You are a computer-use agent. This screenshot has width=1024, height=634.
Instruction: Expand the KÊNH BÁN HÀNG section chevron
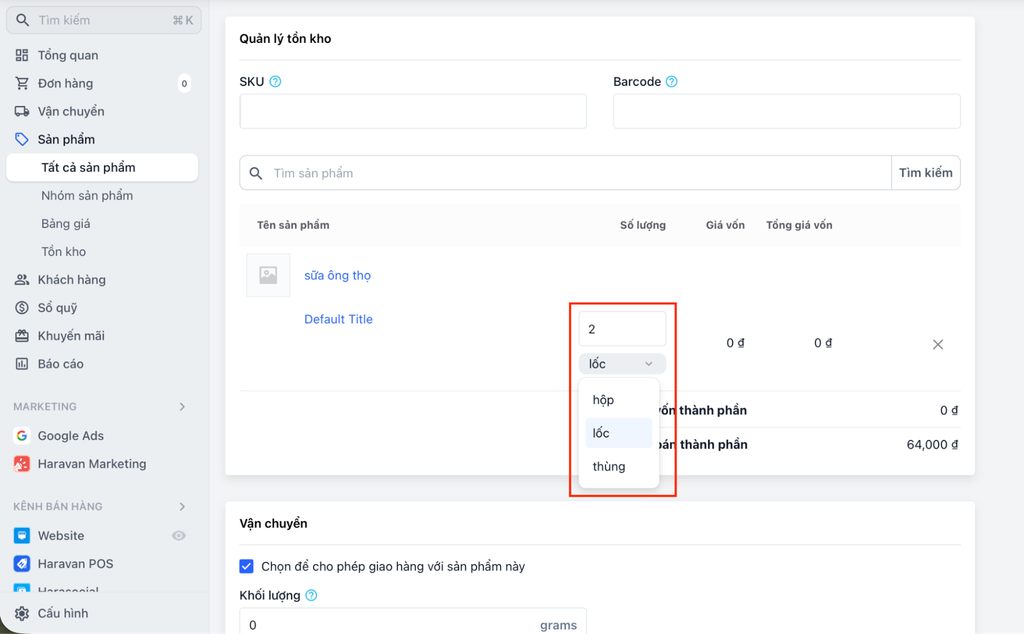[x=182, y=507]
